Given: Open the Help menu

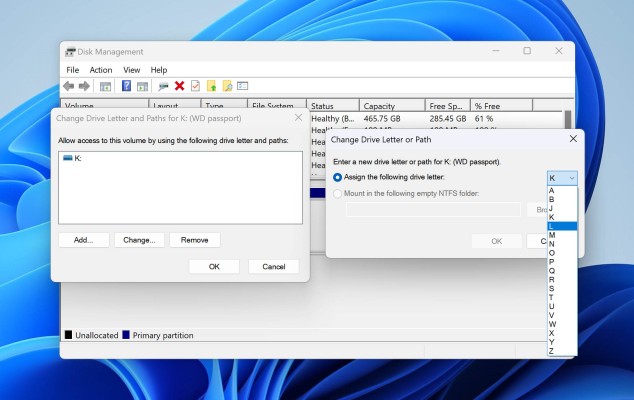Looking at the screenshot, I should click(158, 70).
